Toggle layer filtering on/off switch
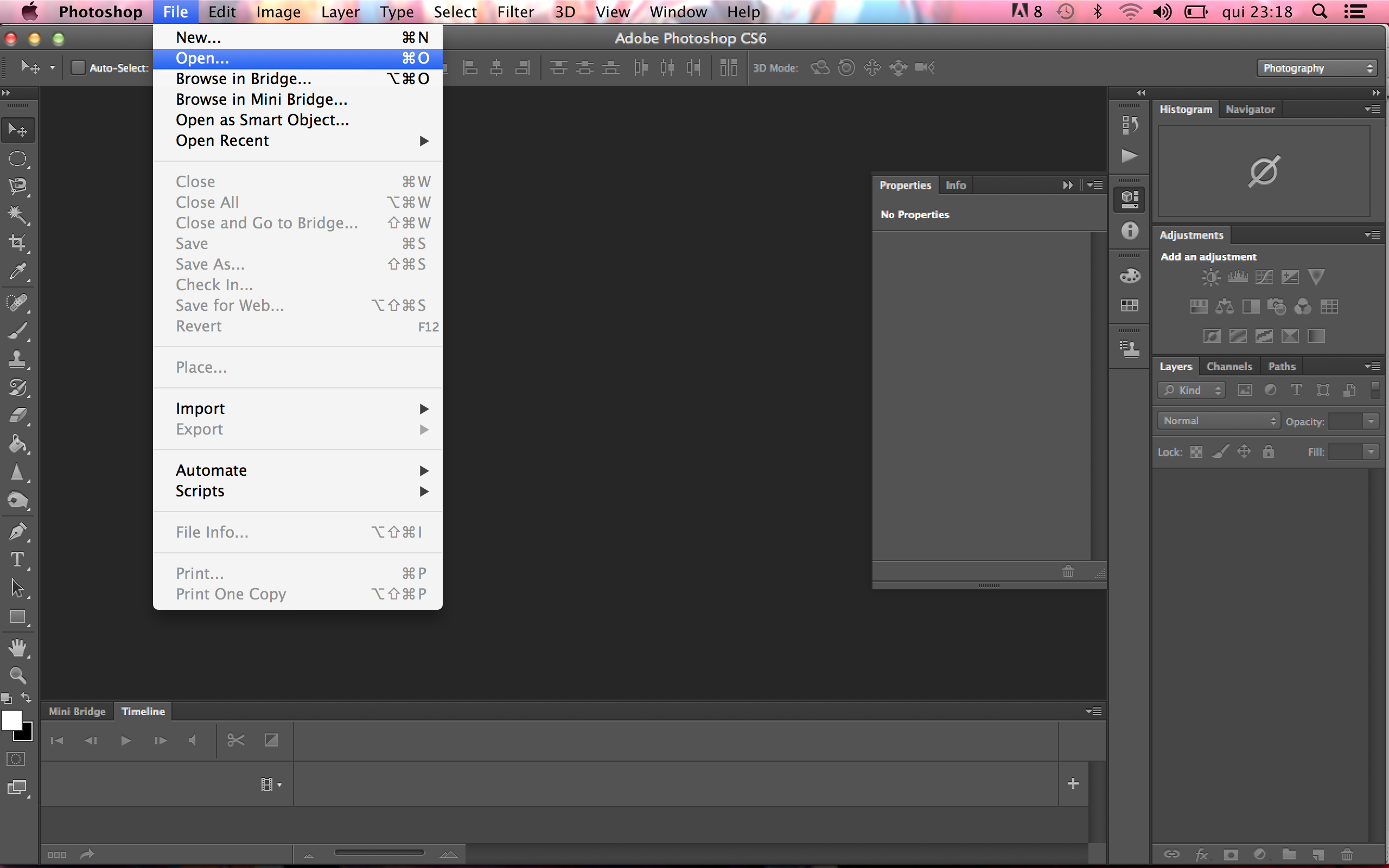The width and height of the screenshot is (1389, 868). point(1375,391)
